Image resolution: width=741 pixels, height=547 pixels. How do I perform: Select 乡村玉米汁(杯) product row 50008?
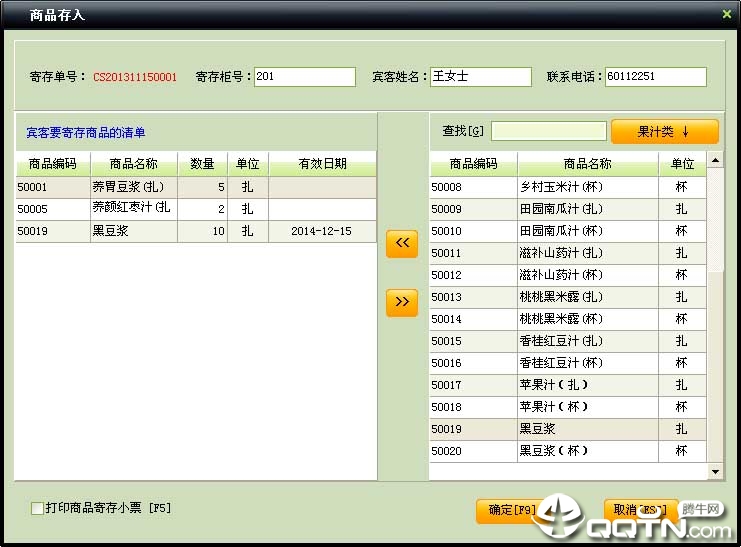(586, 187)
